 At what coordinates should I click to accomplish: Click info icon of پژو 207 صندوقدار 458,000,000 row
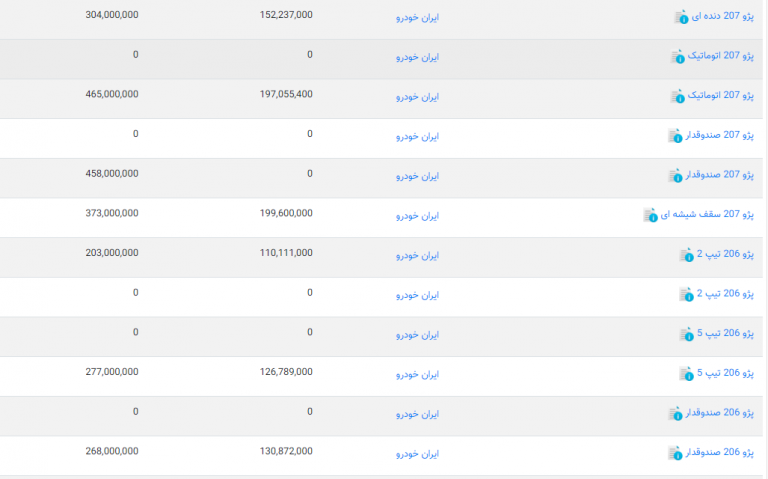click(675, 176)
